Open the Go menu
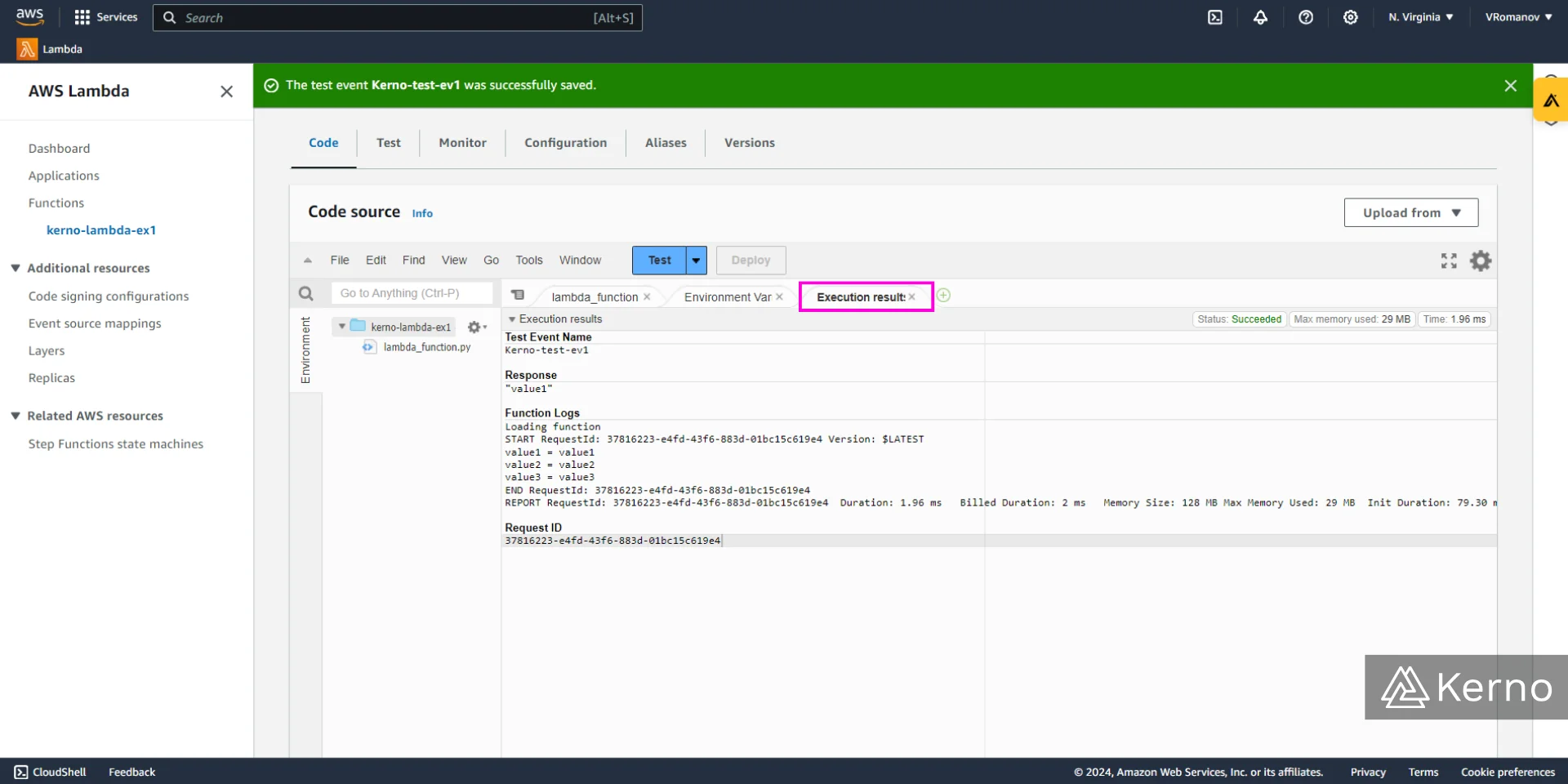Screen dimensions: 1568x784 [492, 261]
